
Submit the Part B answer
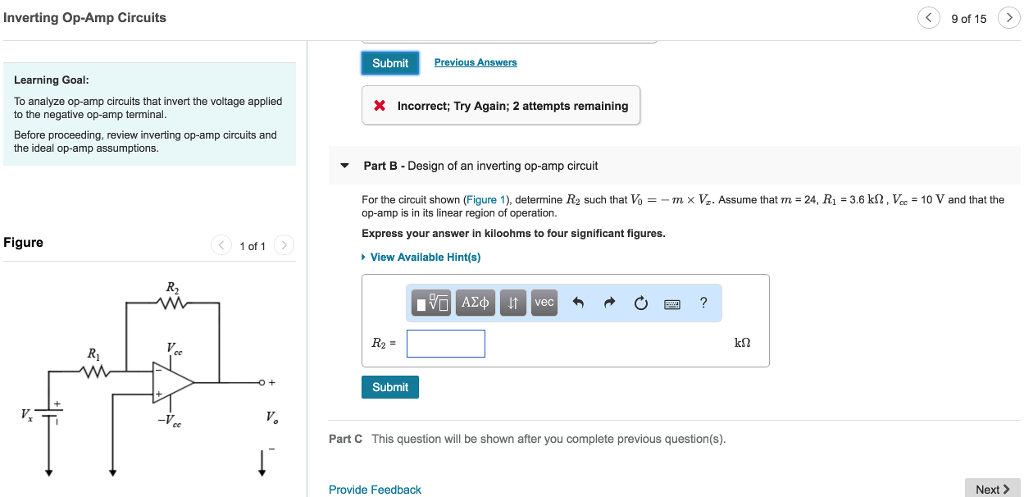click(390, 387)
